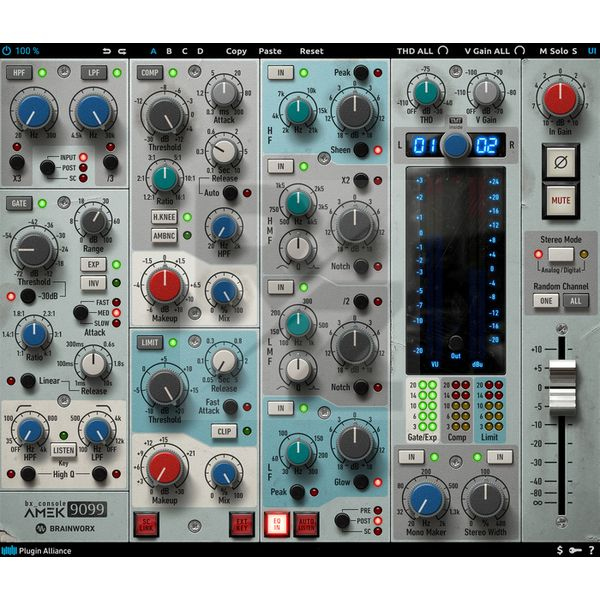
Task: Click the phase invert Ø button
Action: [561, 162]
